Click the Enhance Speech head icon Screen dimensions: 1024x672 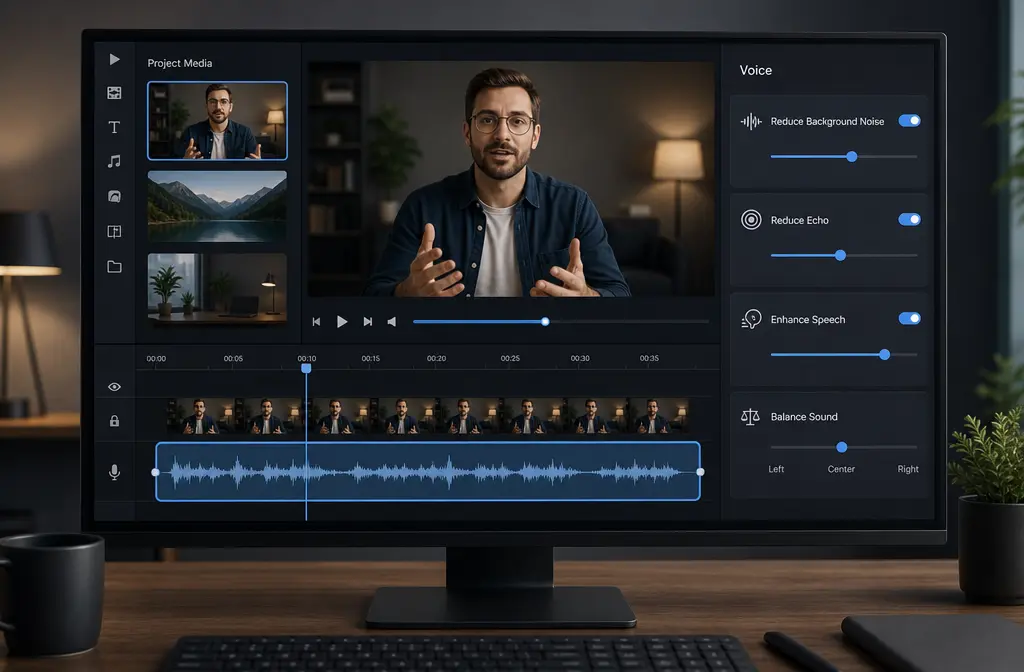coord(751,319)
